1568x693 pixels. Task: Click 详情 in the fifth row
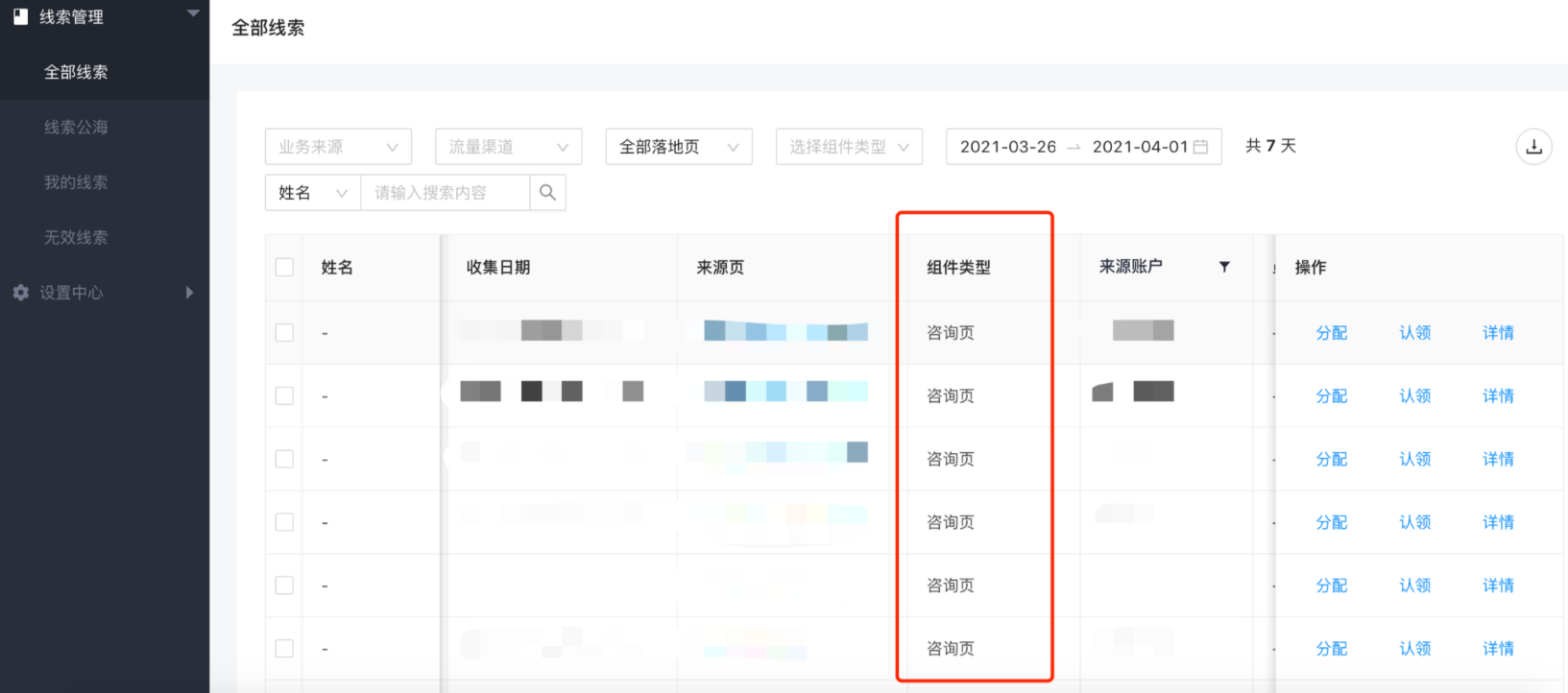[x=1498, y=585]
